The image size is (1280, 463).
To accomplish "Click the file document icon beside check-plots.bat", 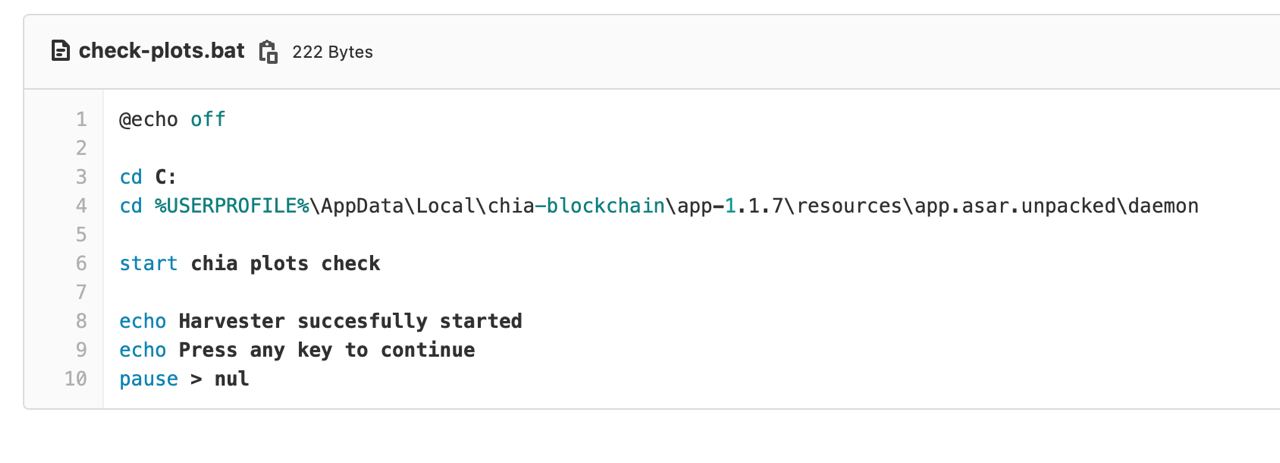I will click(x=61, y=51).
